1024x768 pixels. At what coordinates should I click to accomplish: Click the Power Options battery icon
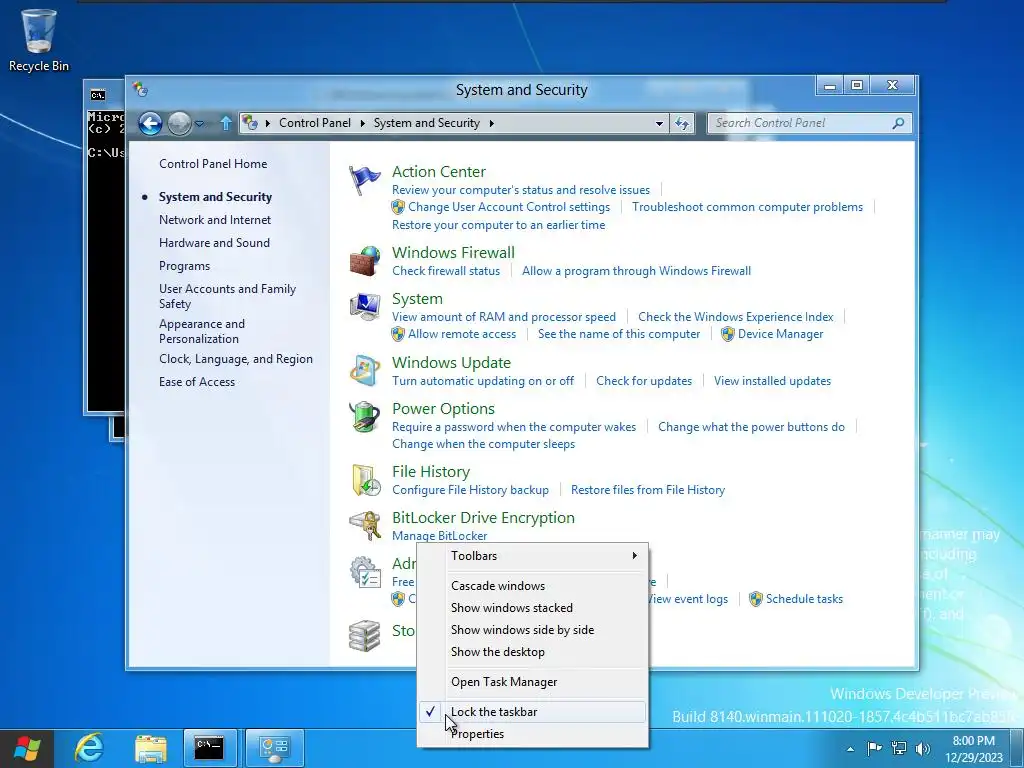[x=364, y=417]
